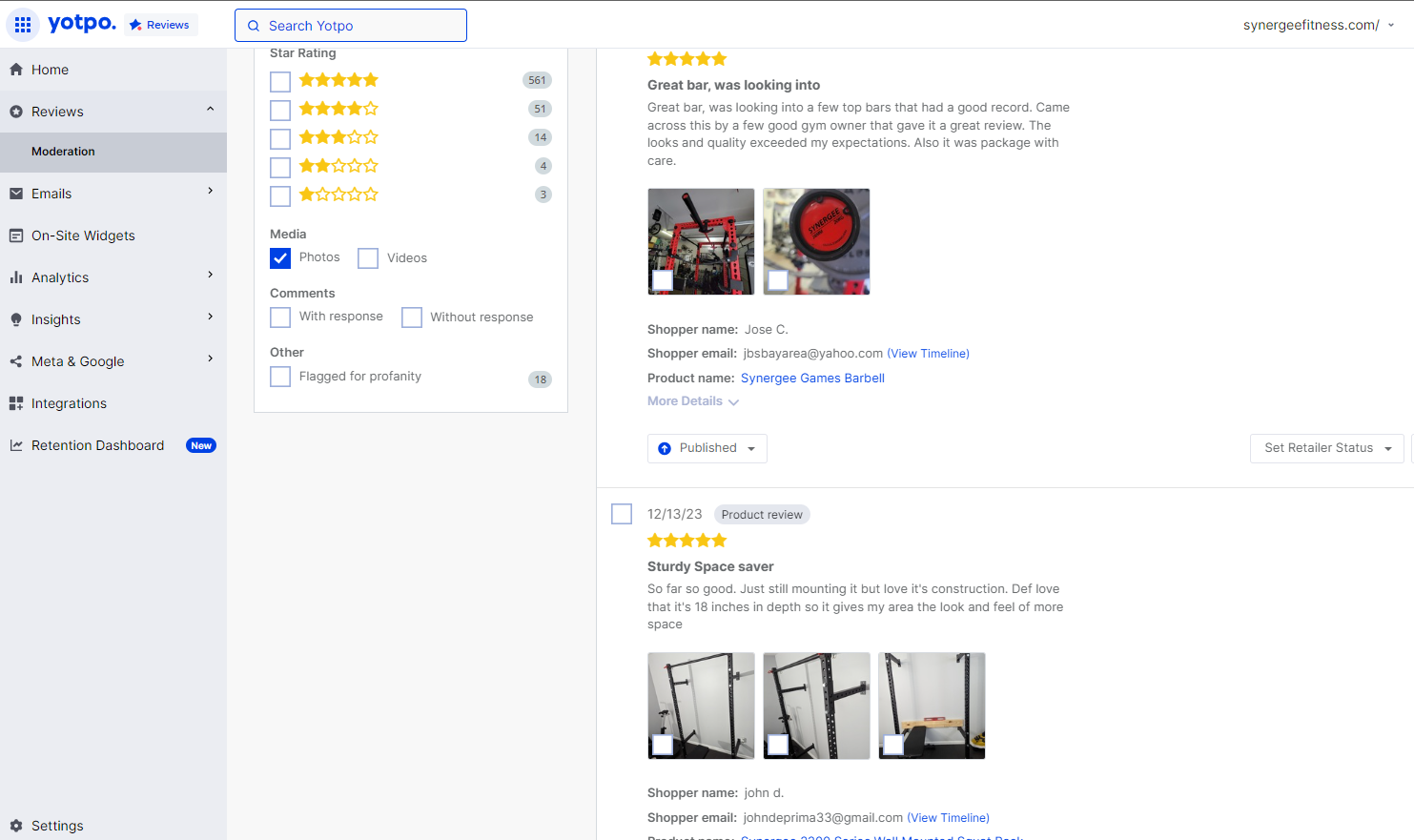
Task: Click the Analytics bar chart icon
Action: (x=16, y=277)
